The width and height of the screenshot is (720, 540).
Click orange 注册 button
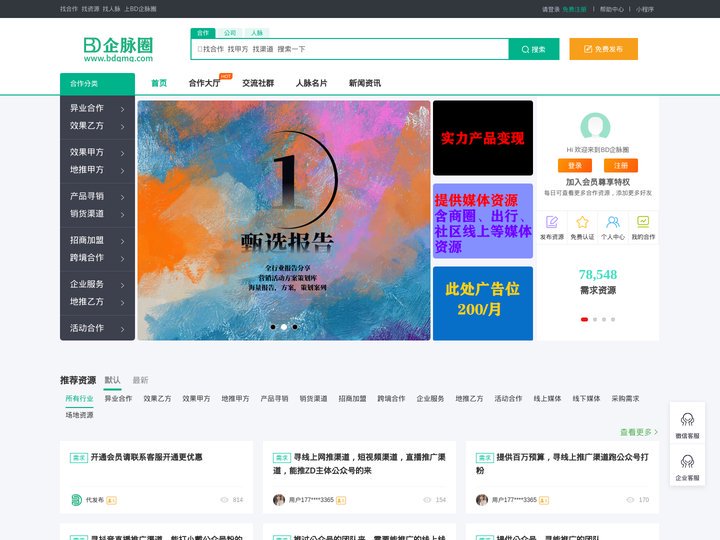(621, 165)
